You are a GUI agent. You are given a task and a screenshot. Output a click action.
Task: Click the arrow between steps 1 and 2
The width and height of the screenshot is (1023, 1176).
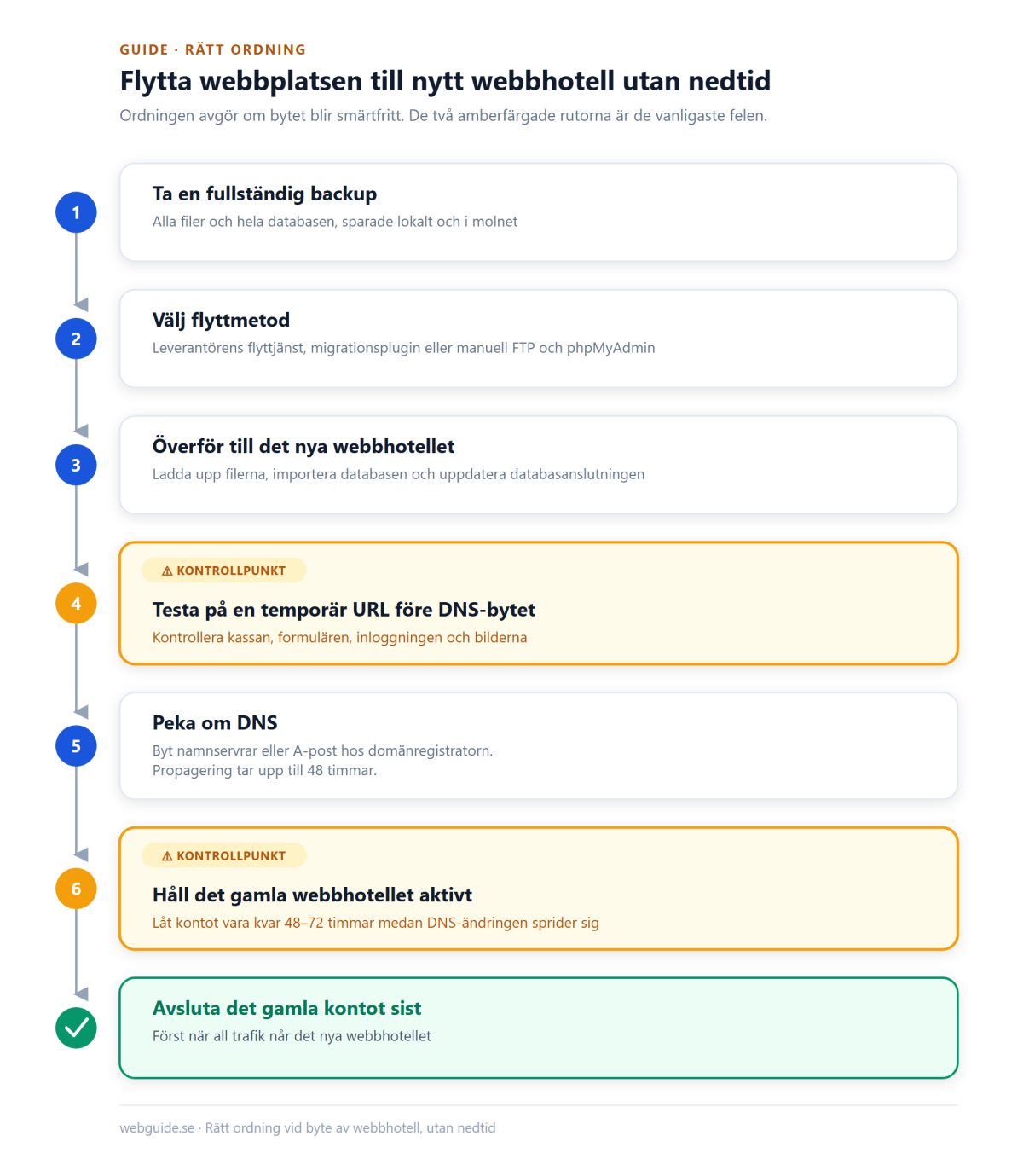click(x=79, y=304)
